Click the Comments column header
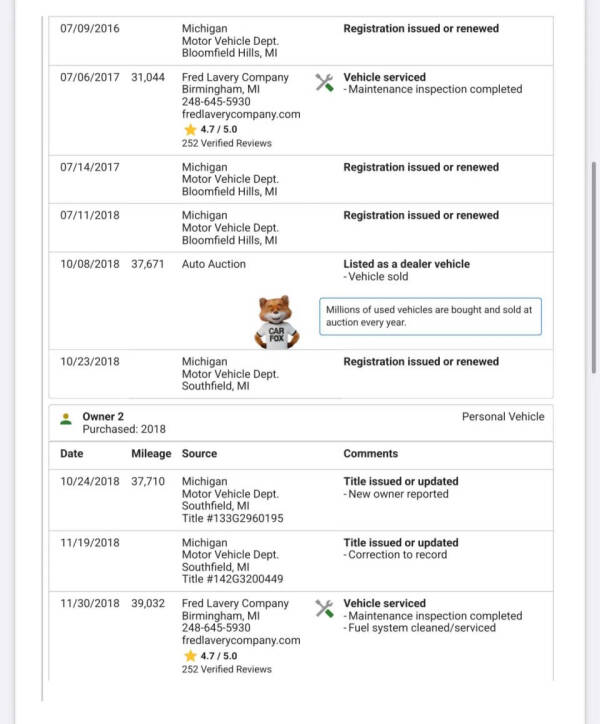 [370, 454]
